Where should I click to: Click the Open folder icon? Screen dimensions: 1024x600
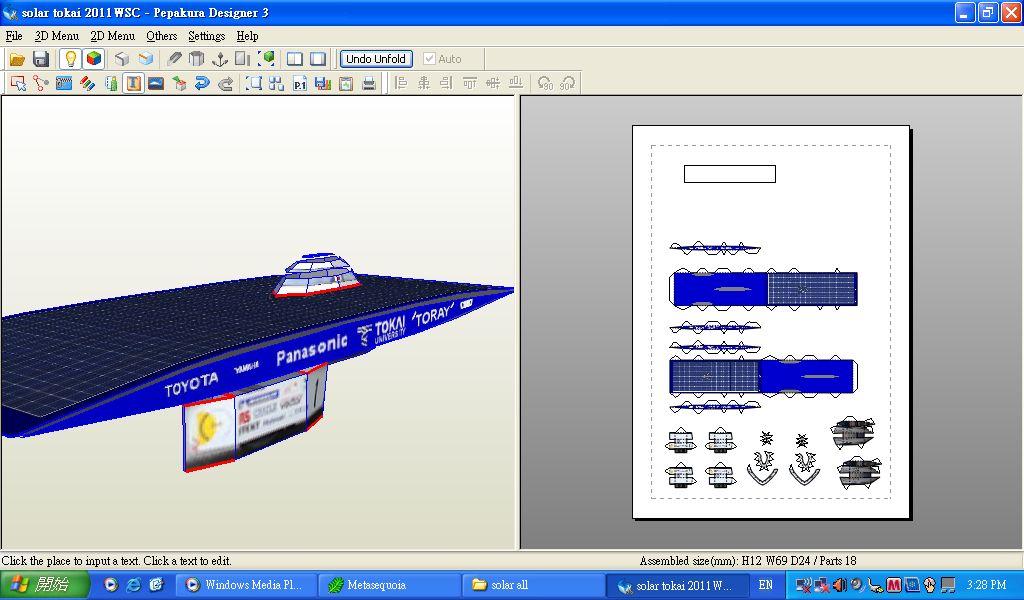coord(18,59)
